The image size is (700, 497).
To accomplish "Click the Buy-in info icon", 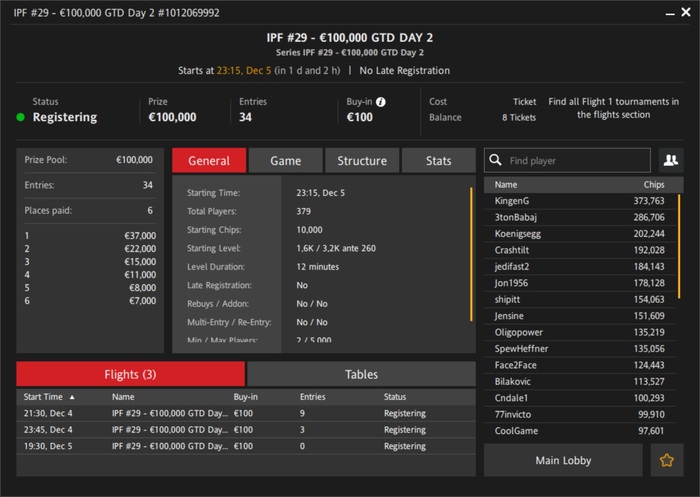I will [x=381, y=102].
